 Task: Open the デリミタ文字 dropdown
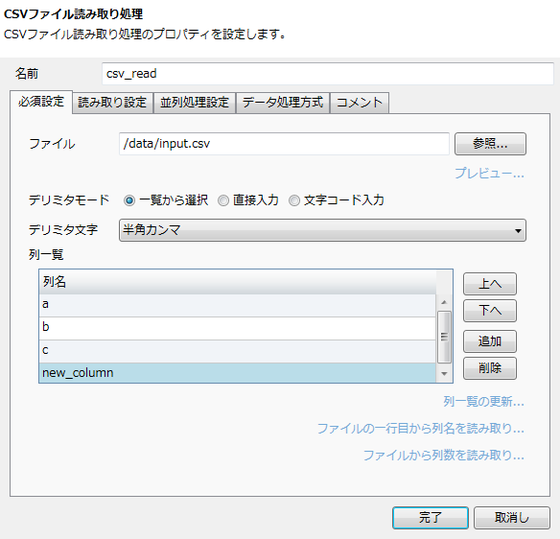click(x=322, y=230)
